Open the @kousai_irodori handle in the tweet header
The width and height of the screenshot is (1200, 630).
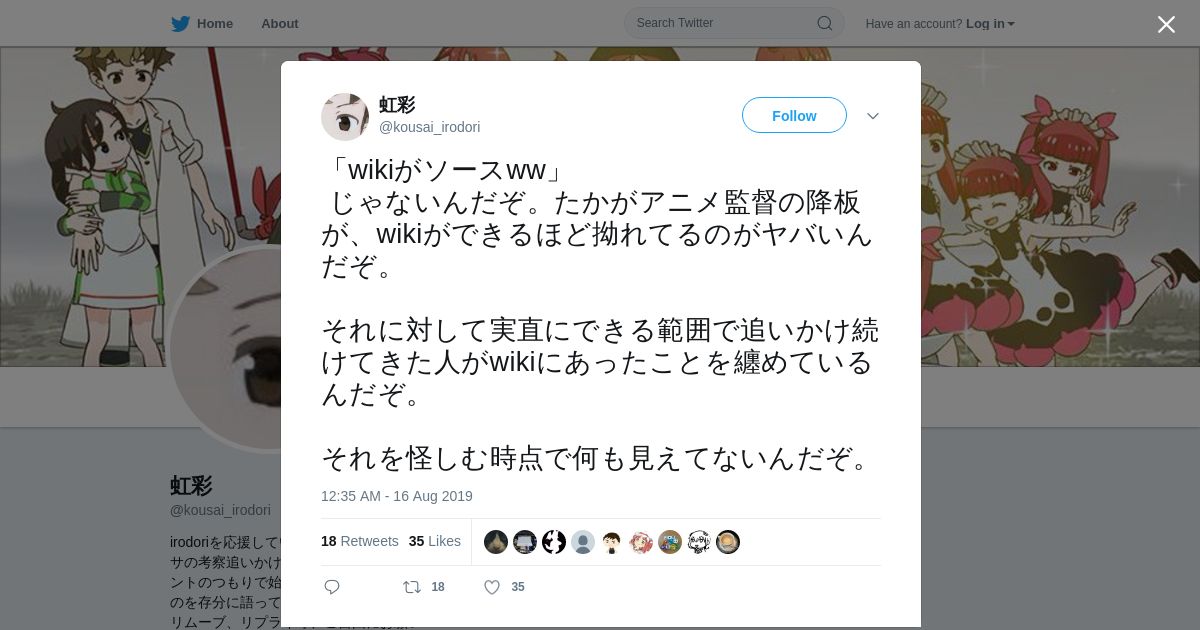(429, 127)
